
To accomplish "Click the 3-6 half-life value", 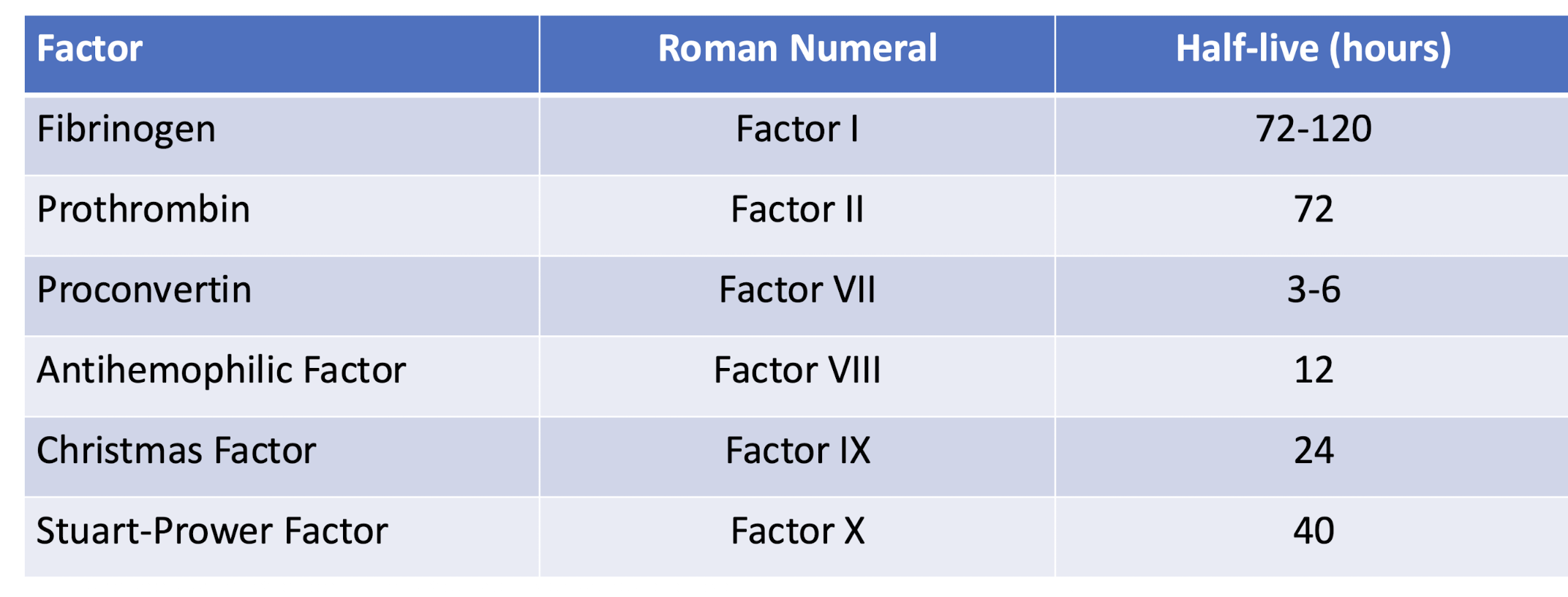I will pos(1313,290).
